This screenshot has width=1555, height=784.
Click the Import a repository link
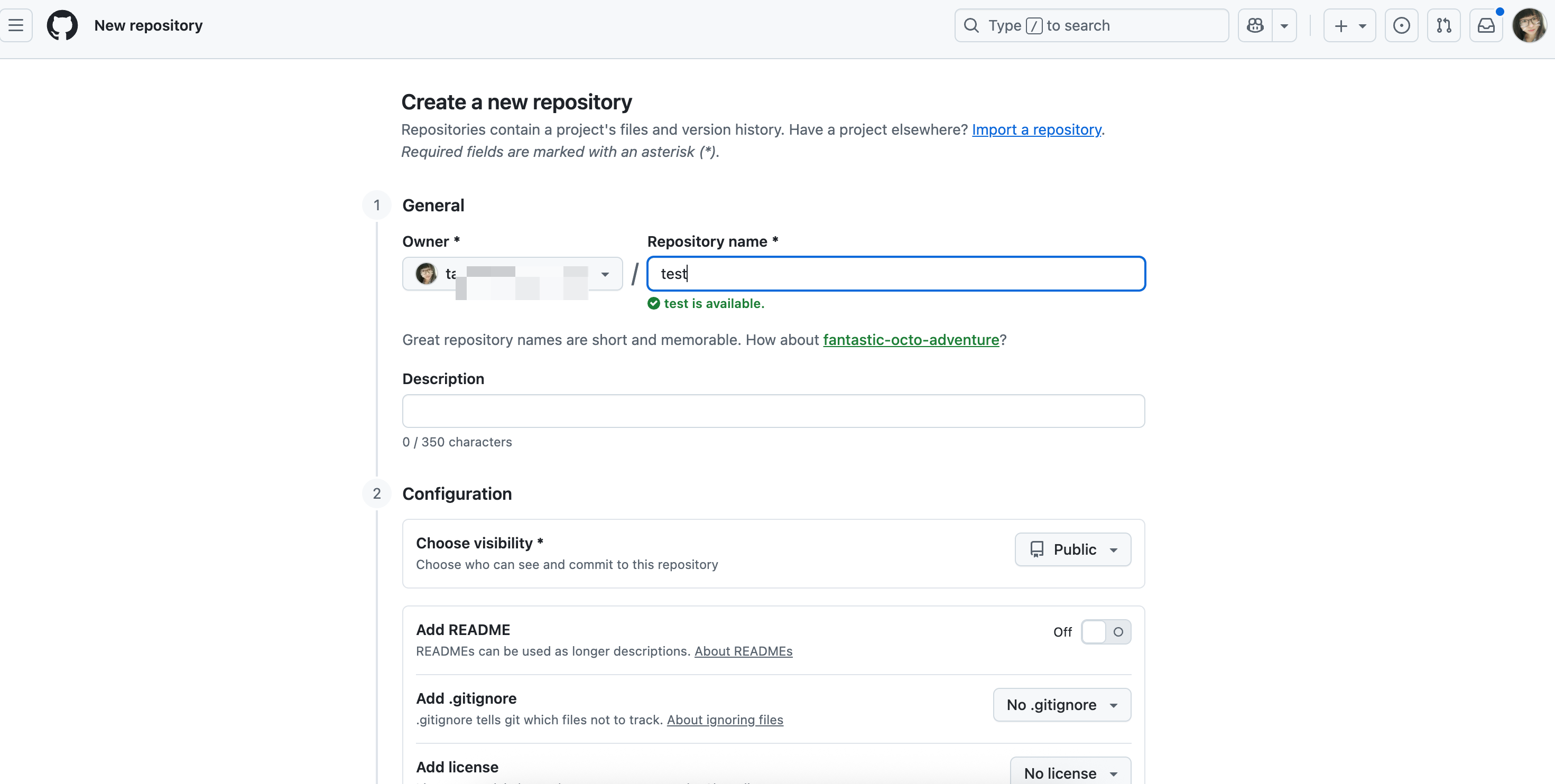coord(1036,130)
